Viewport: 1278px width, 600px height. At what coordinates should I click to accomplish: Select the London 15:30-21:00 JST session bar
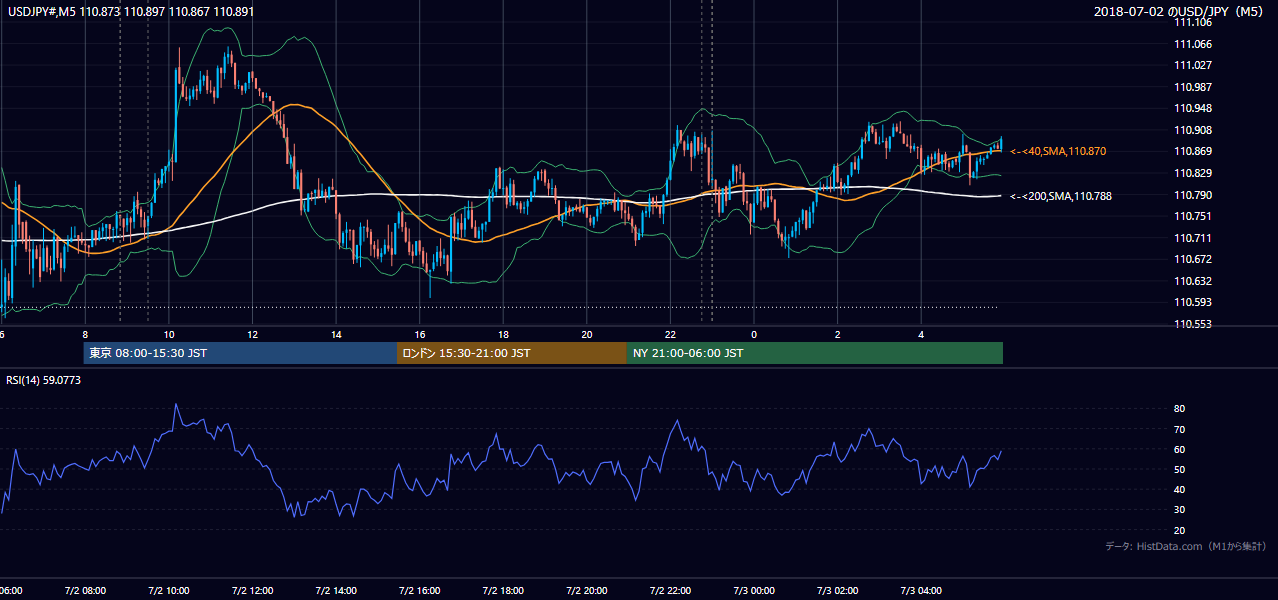point(512,353)
